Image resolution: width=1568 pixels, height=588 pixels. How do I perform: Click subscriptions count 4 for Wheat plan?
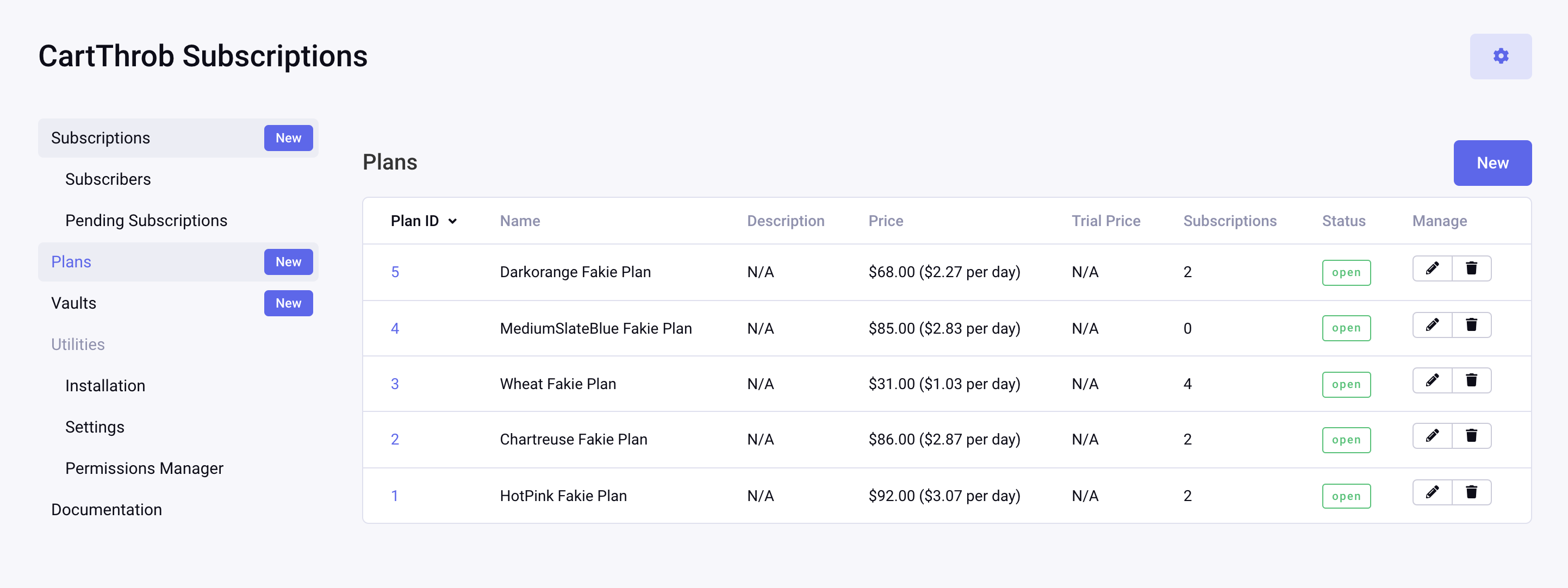click(x=1187, y=384)
